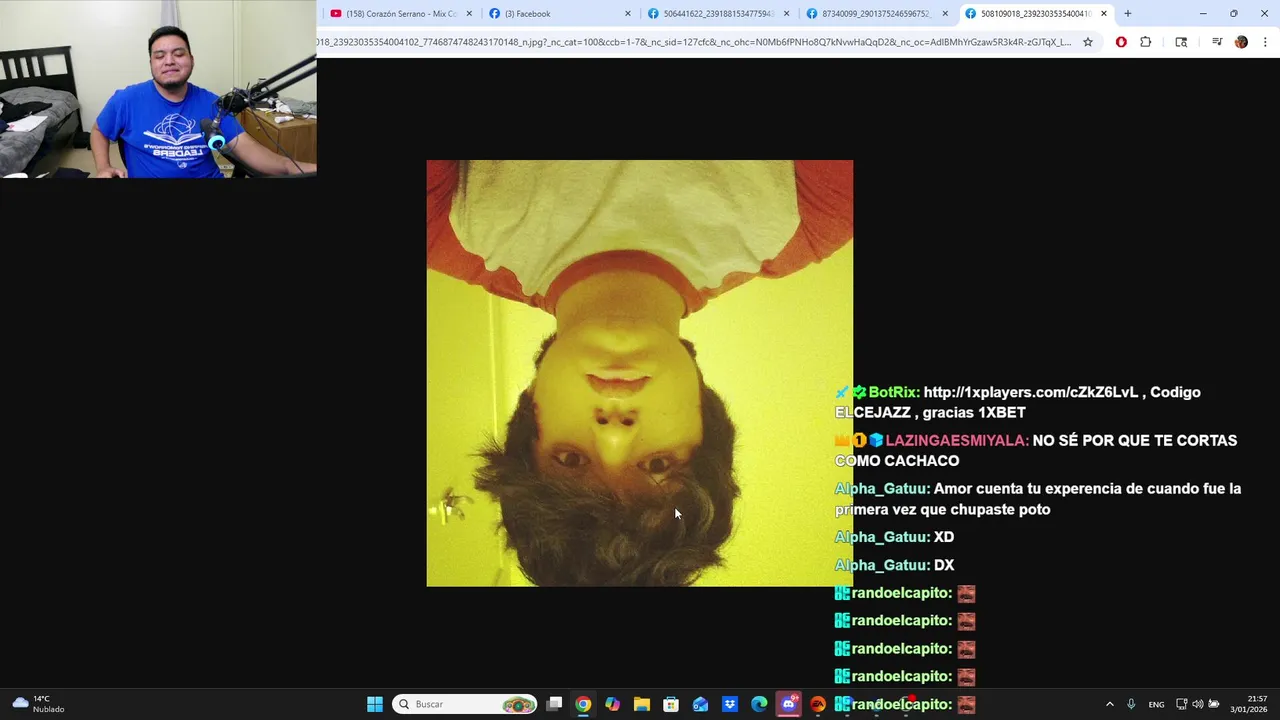Open Discord from the taskbar
The width and height of the screenshot is (1280, 720).
pyautogui.click(x=789, y=704)
